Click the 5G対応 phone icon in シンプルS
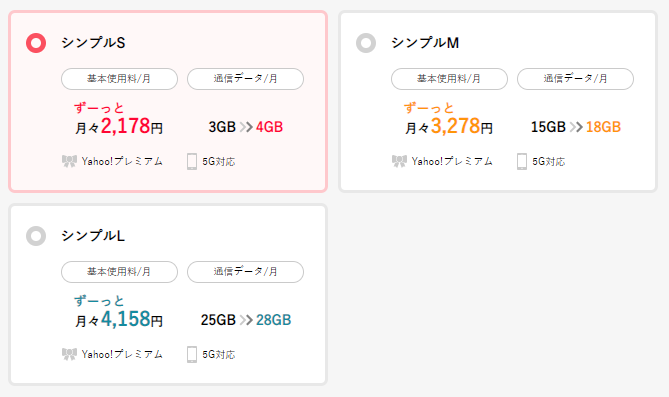Image resolution: width=669 pixels, height=397 pixels. [x=192, y=162]
